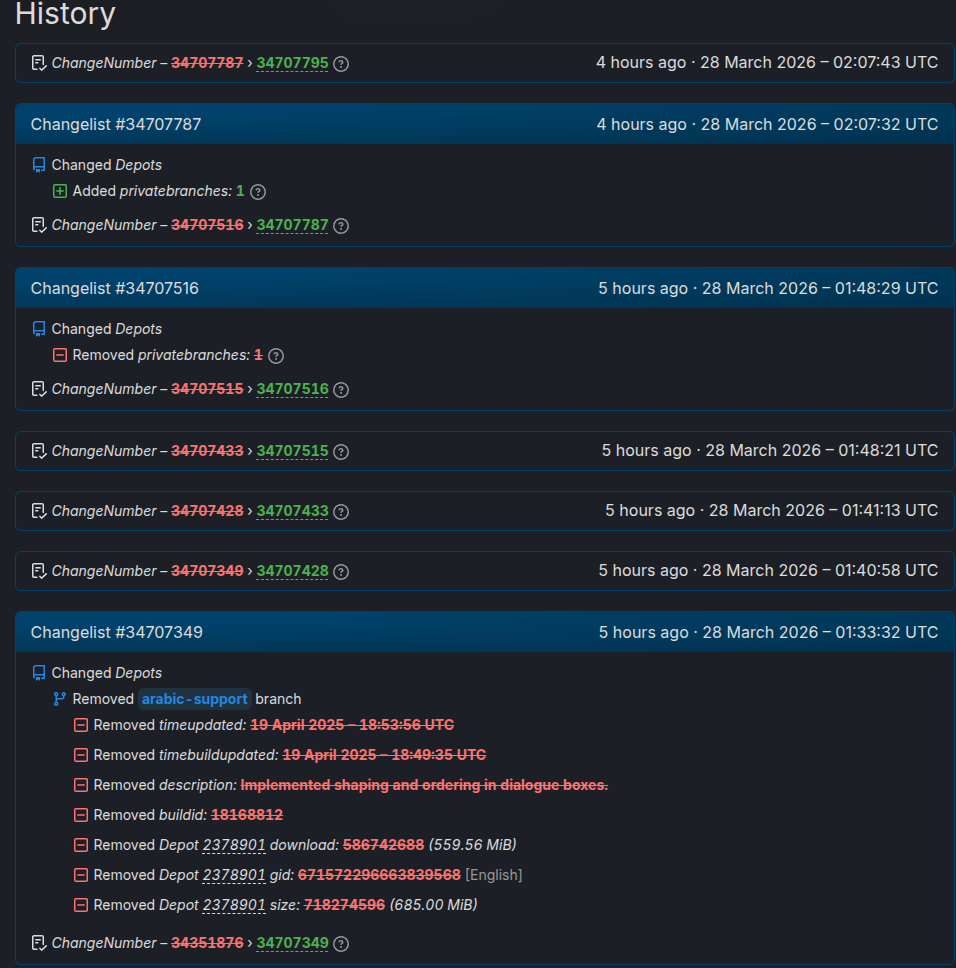Click Added privatebranches value 1

(240, 191)
